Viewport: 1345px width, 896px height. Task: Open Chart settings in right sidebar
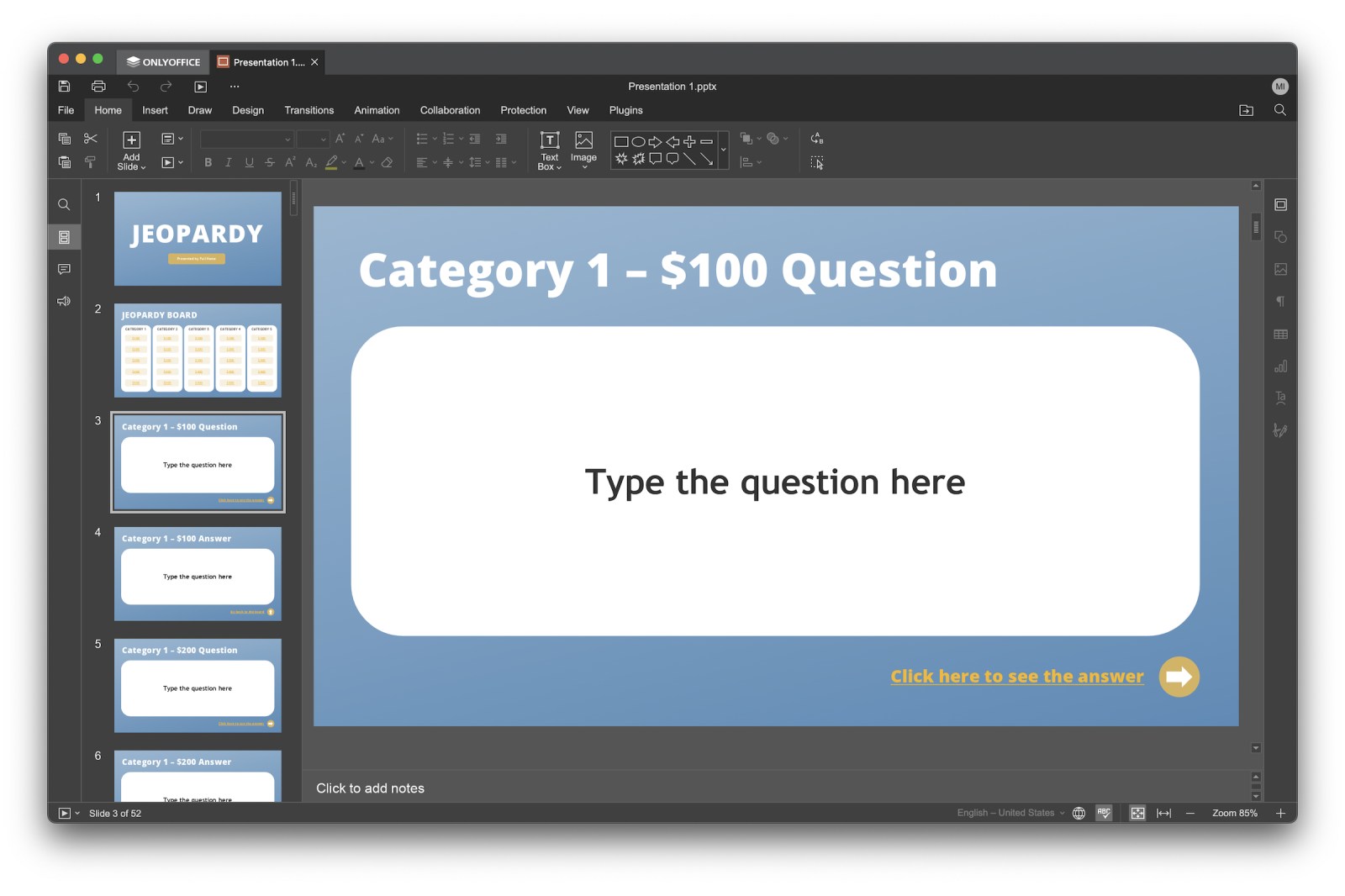coord(1280,366)
